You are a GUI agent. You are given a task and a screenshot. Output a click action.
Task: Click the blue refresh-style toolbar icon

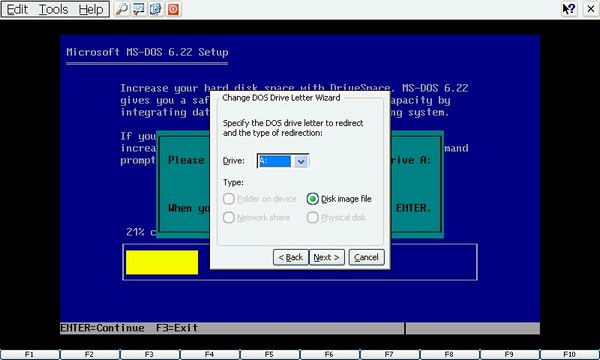click(156, 9)
